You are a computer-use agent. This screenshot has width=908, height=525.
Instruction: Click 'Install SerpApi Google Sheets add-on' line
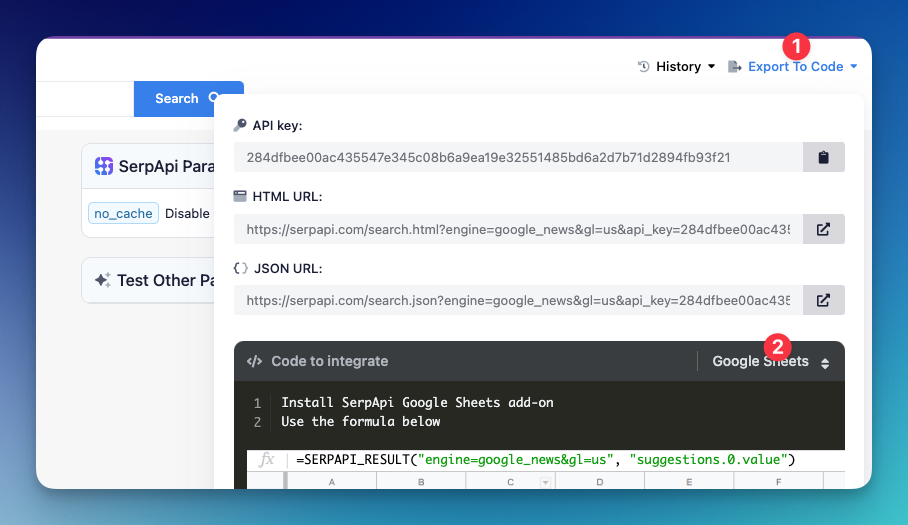point(418,402)
